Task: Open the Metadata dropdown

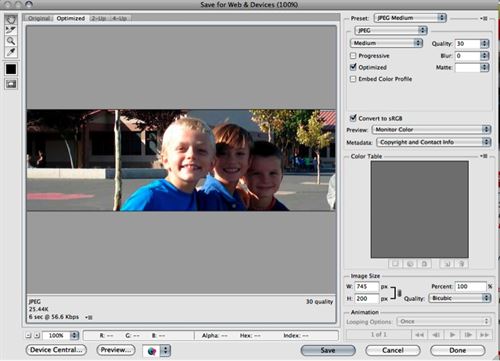Action: pos(434,142)
